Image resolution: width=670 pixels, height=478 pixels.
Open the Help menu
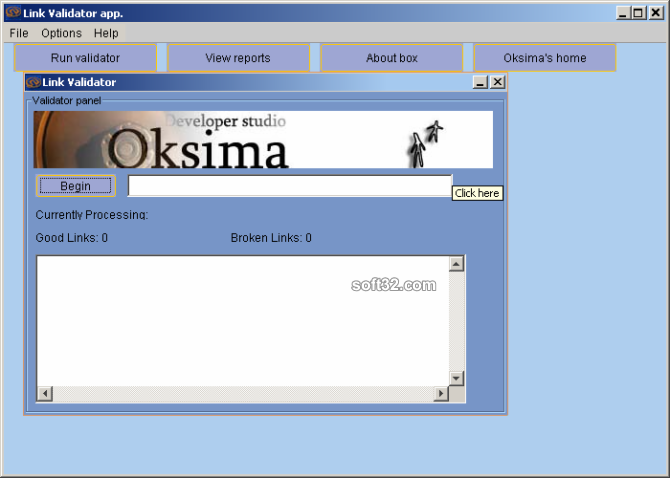coord(106,33)
